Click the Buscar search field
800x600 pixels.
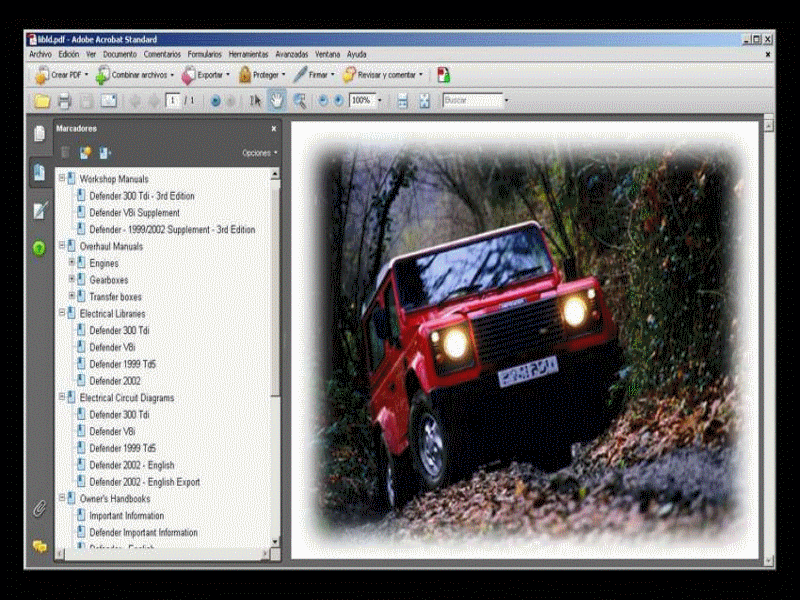tap(473, 101)
